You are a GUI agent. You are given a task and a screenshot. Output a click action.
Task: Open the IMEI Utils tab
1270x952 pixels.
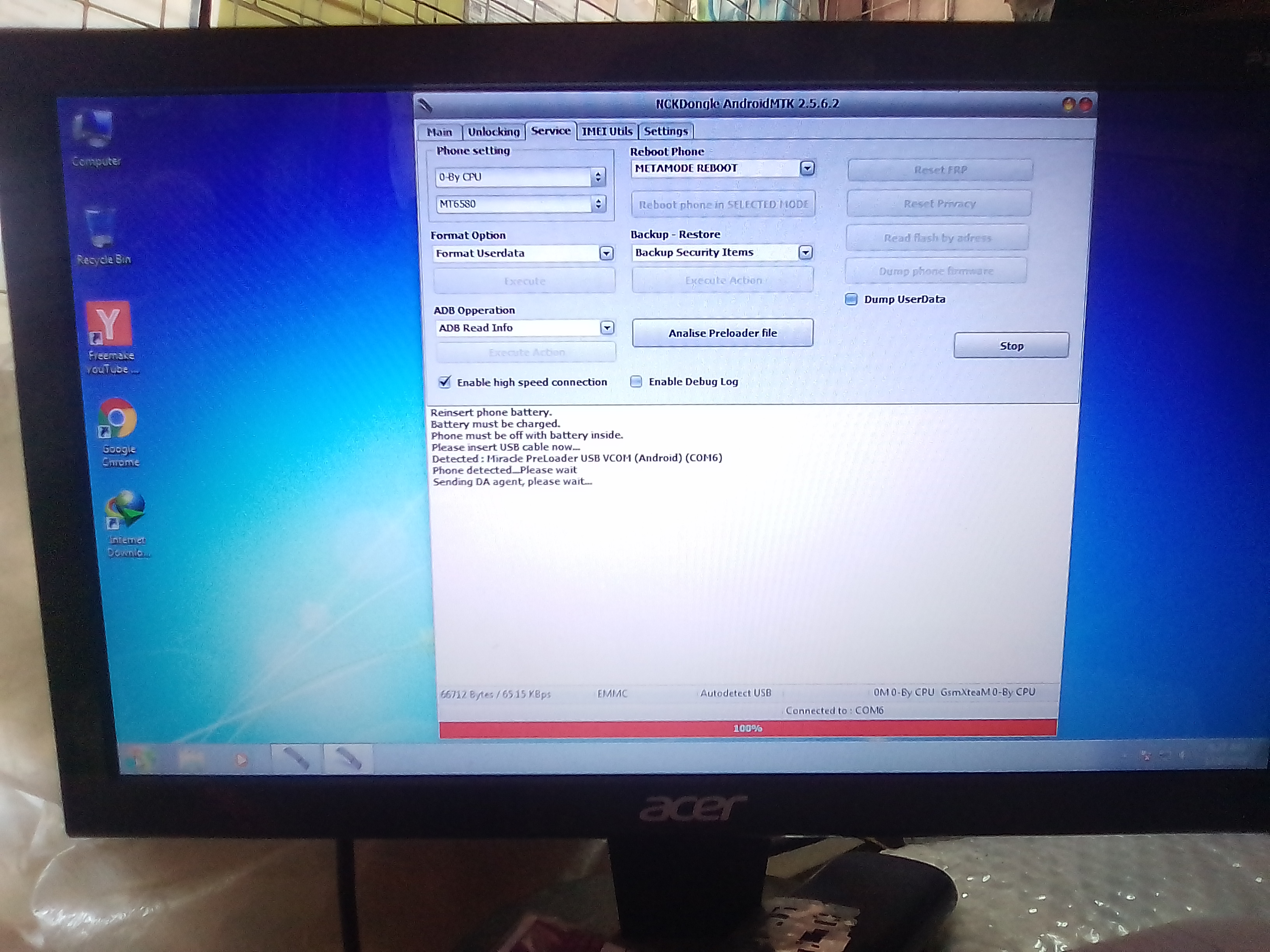coord(607,131)
